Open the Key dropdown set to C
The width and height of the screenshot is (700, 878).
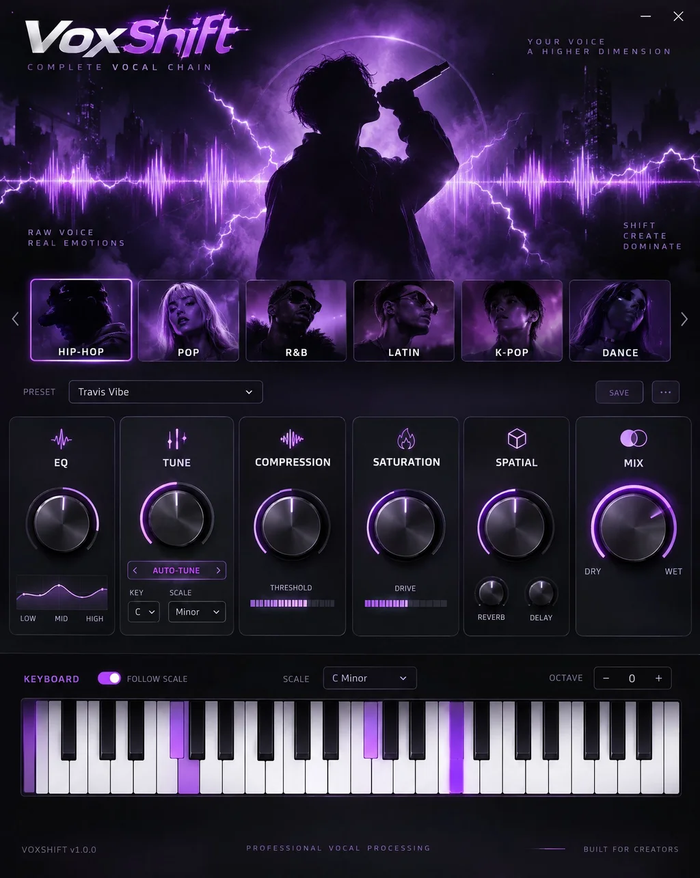point(144,612)
